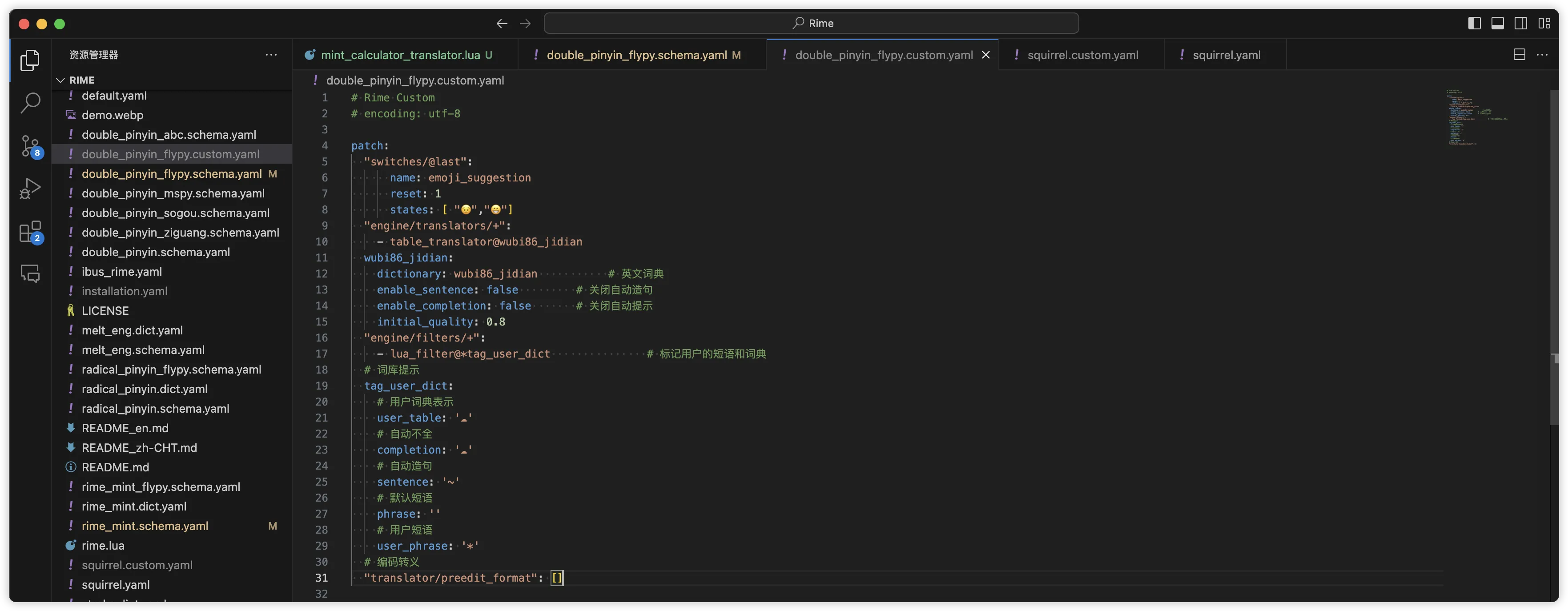
Task: Open README_zh-CHT.md file
Action: point(139,447)
